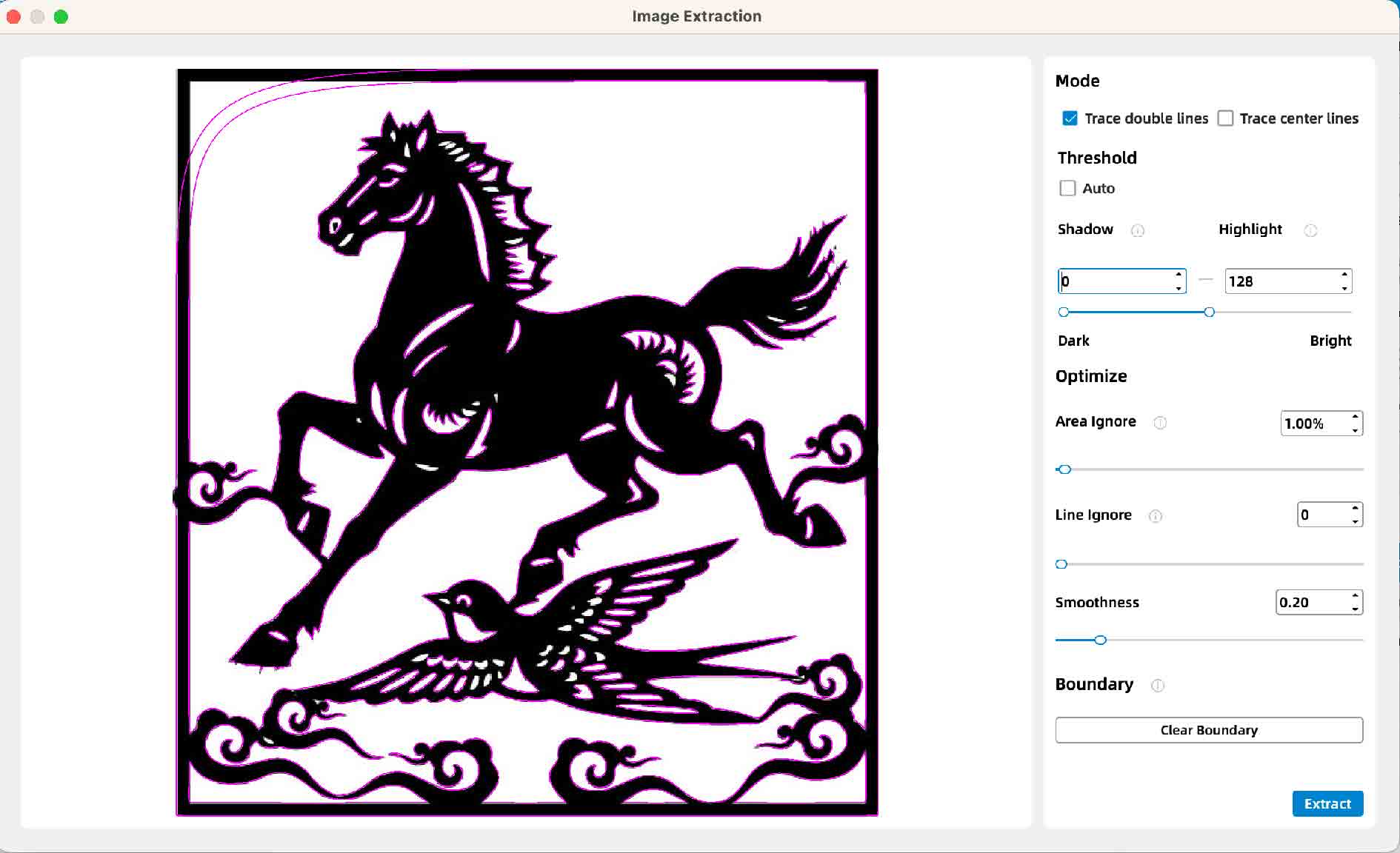This screenshot has height=853, width=1400.
Task: Click the Shadow threshold slider handle
Action: (x=1064, y=312)
